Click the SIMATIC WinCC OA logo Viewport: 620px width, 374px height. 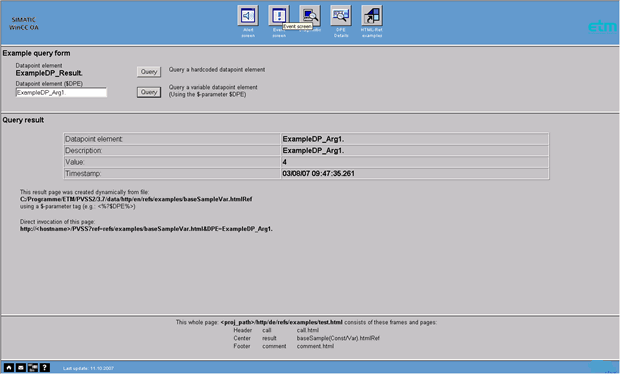24,24
